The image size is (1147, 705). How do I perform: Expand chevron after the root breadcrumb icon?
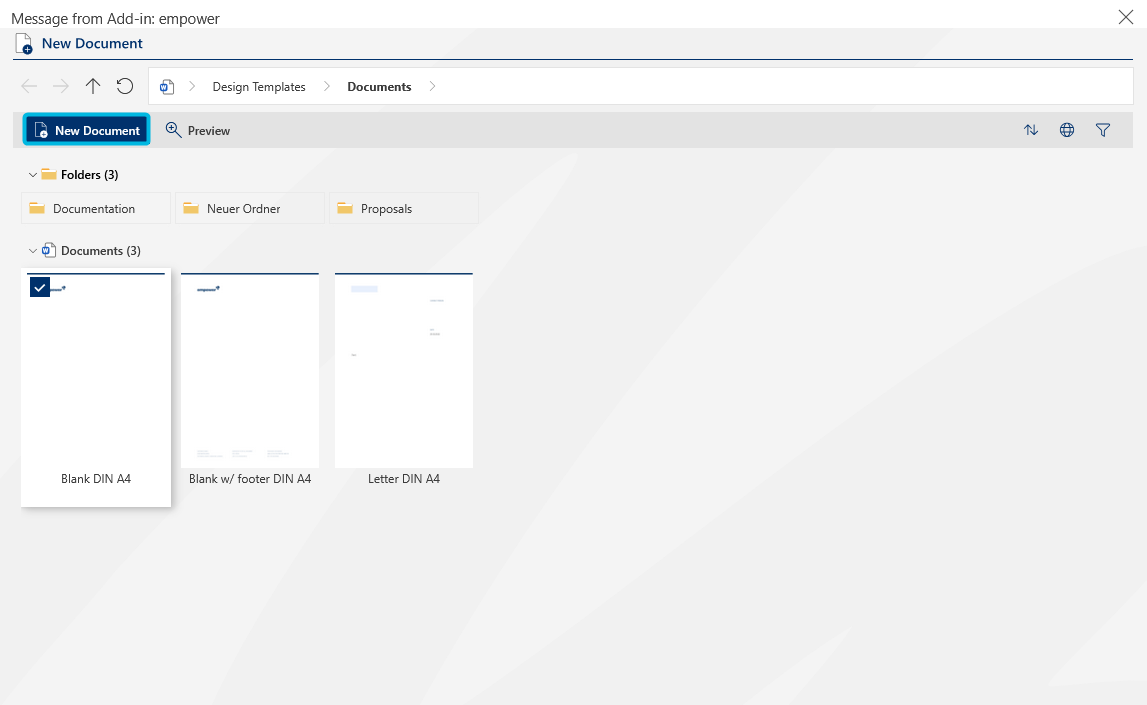[192, 86]
